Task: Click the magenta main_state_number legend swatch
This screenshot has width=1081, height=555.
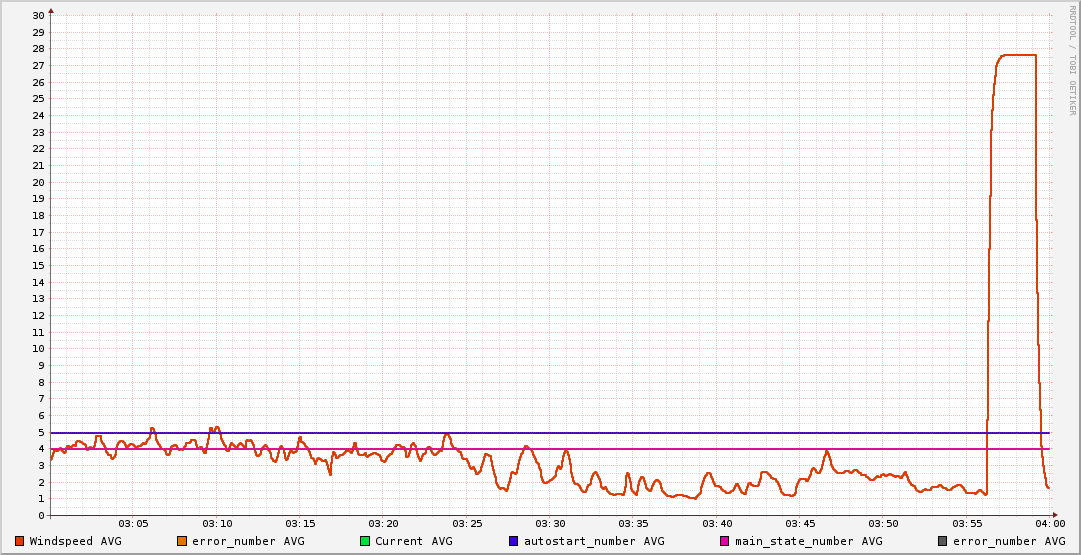Action: [725, 541]
